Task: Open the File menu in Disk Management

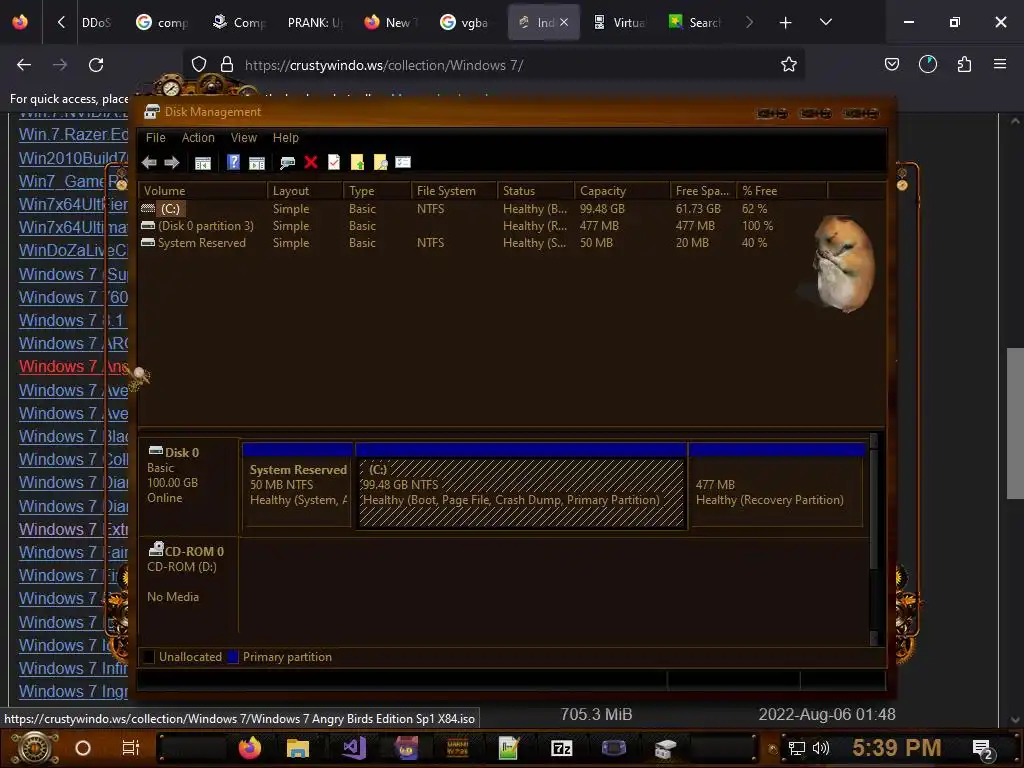Action: (x=155, y=138)
